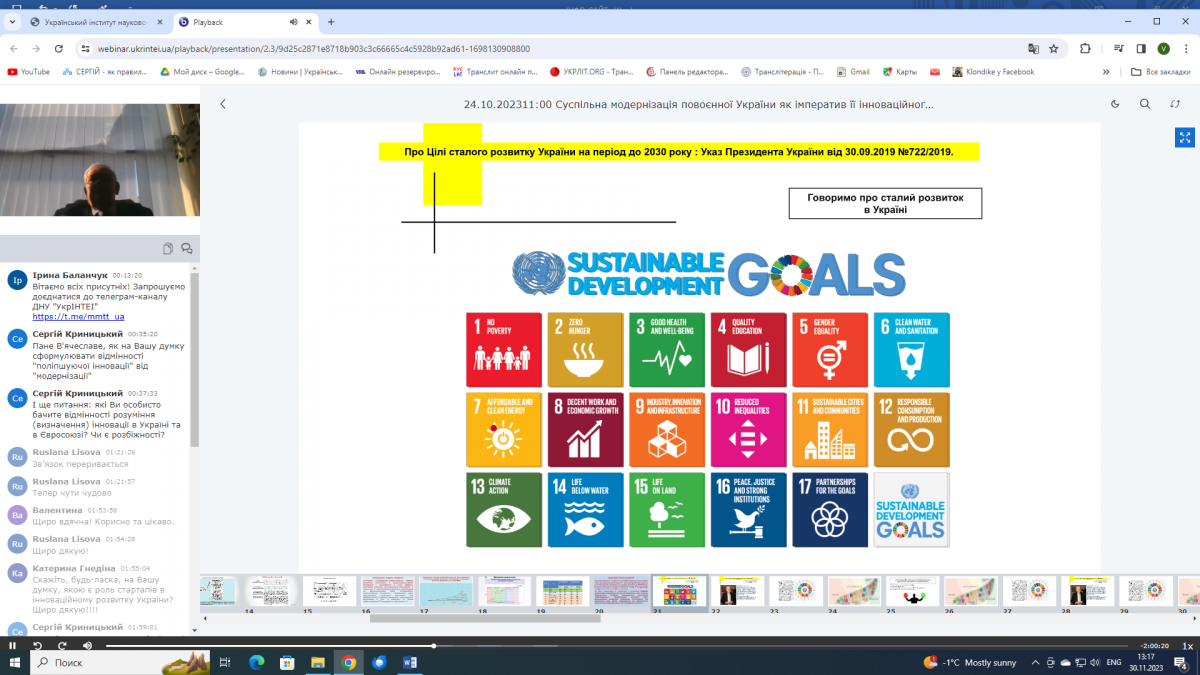Toggle dark theme moon icon
Screen dimensions: 1200x675
click(x=1115, y=104)
